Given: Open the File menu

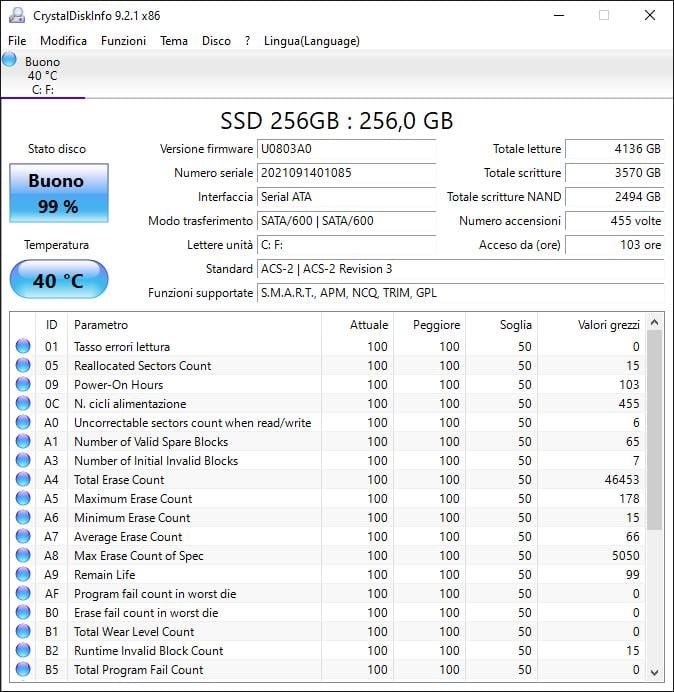Looking at the screenshot, I should pos(17,41).
